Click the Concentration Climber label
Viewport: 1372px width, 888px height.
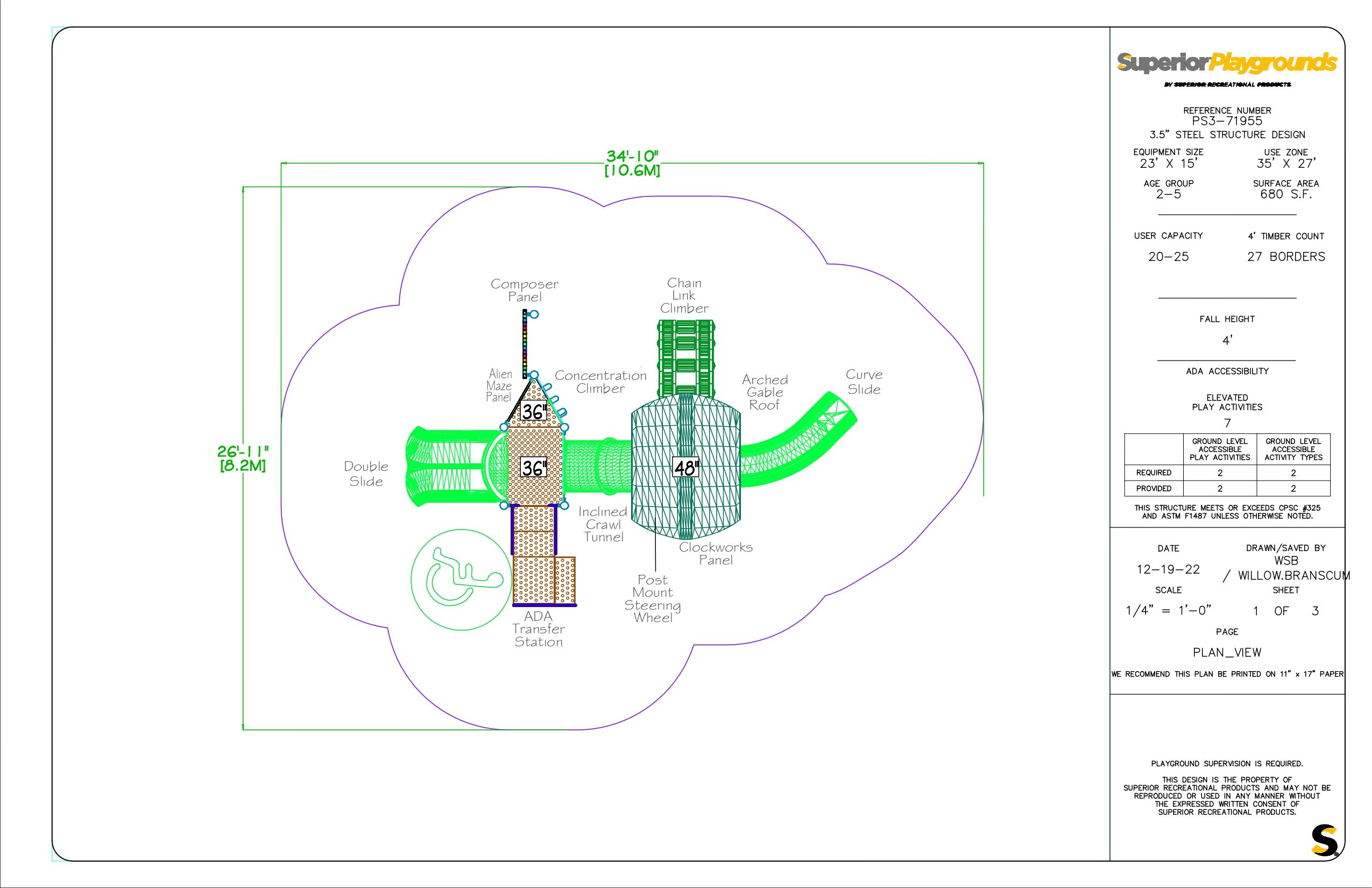[600, 382]
